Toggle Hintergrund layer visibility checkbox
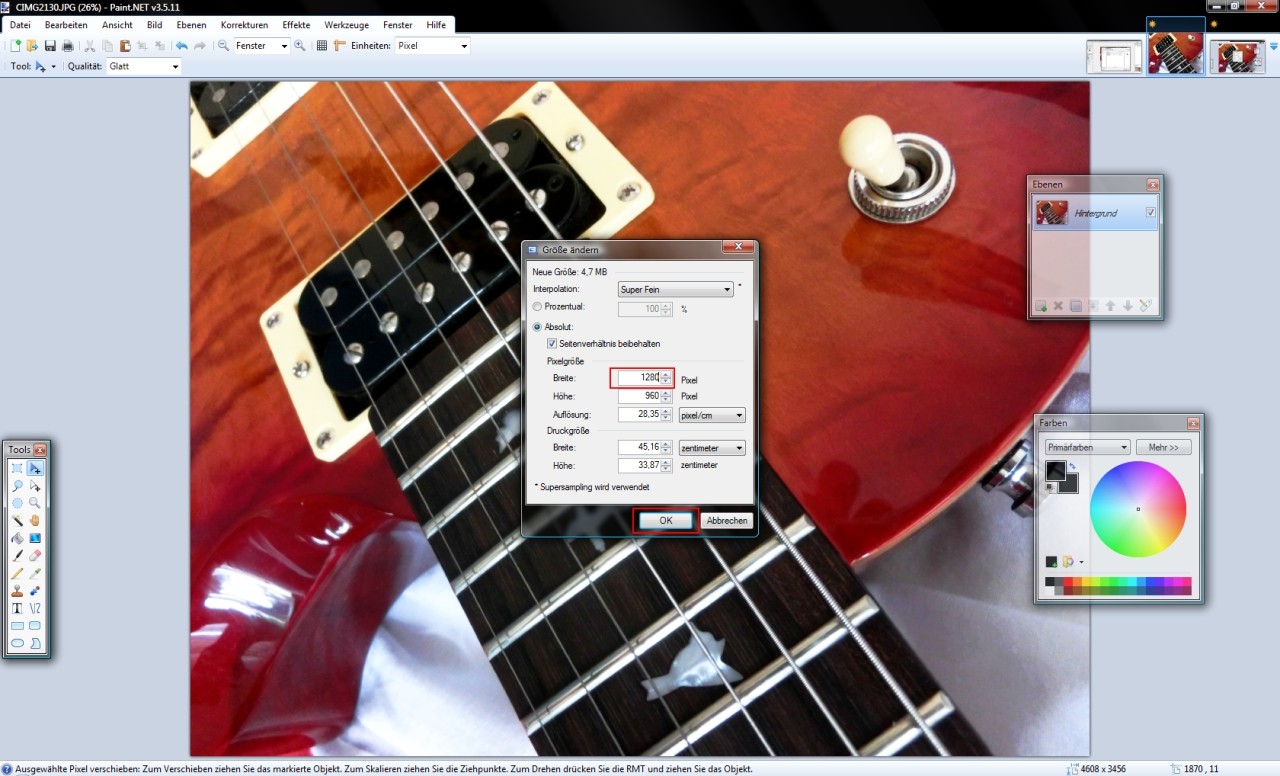This screenshot has height=776, width=1280. 1150,213
